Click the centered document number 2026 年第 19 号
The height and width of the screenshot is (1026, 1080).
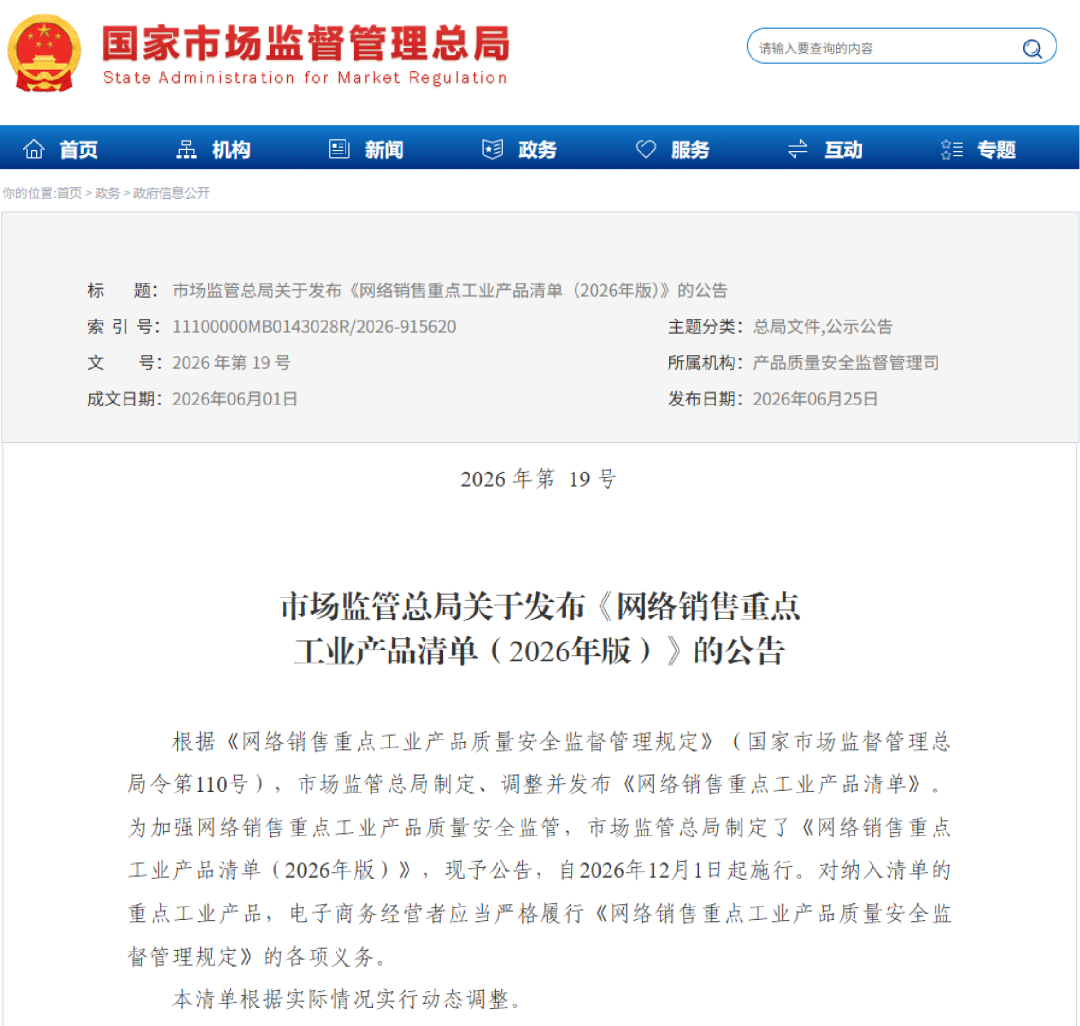pyautogui.click(x=539, y=479)
